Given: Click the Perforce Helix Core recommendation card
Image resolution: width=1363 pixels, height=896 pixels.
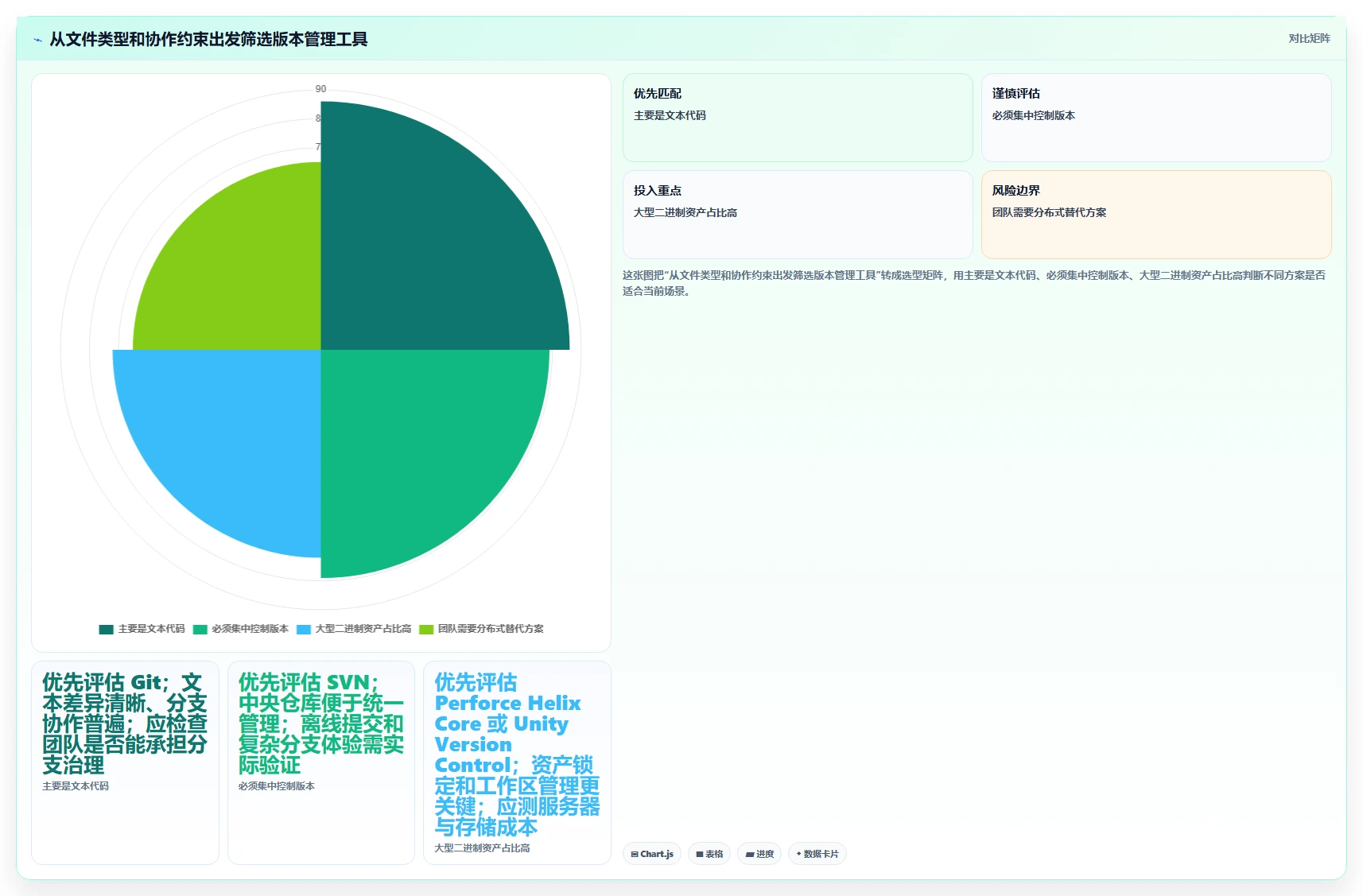Looking at the screenshot, I should click(517, 762).
